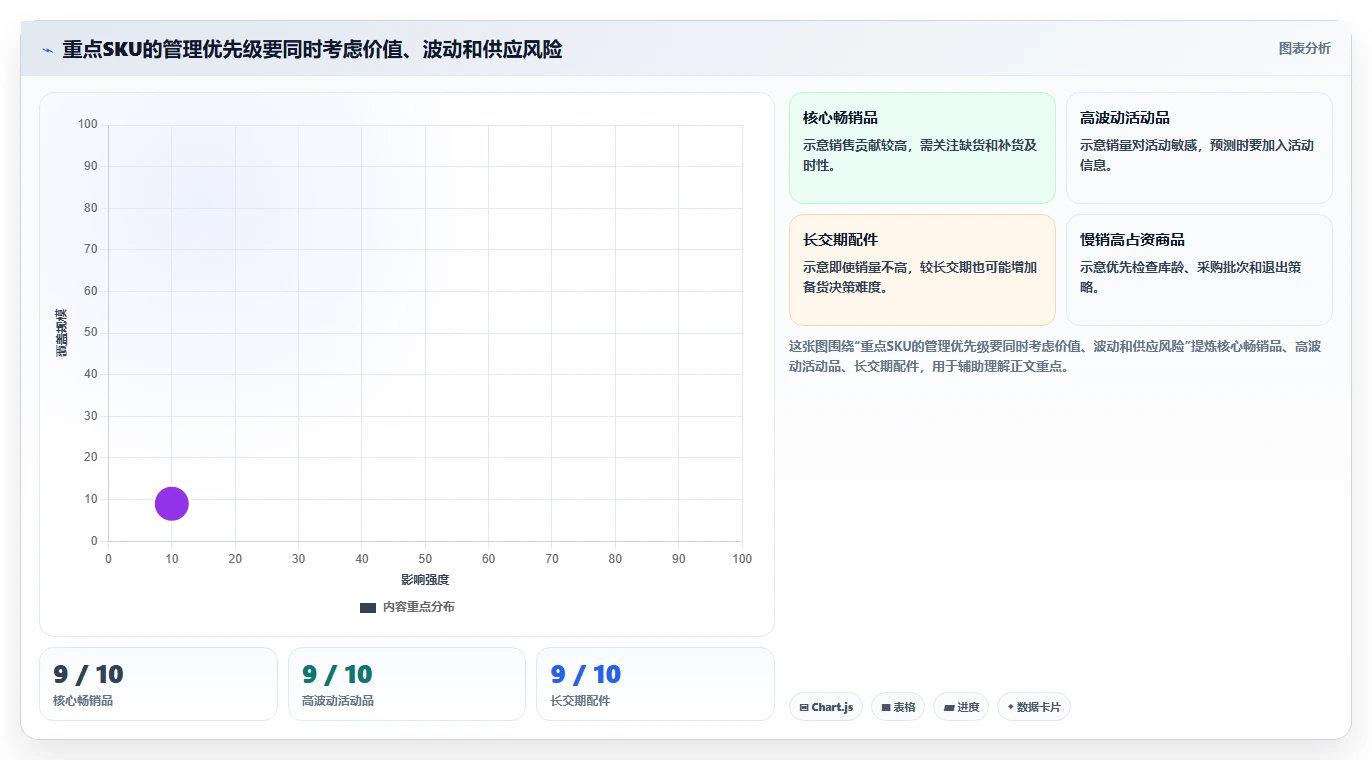
Task: Select the Chart.js tag chip
Action: coord(826,707)
